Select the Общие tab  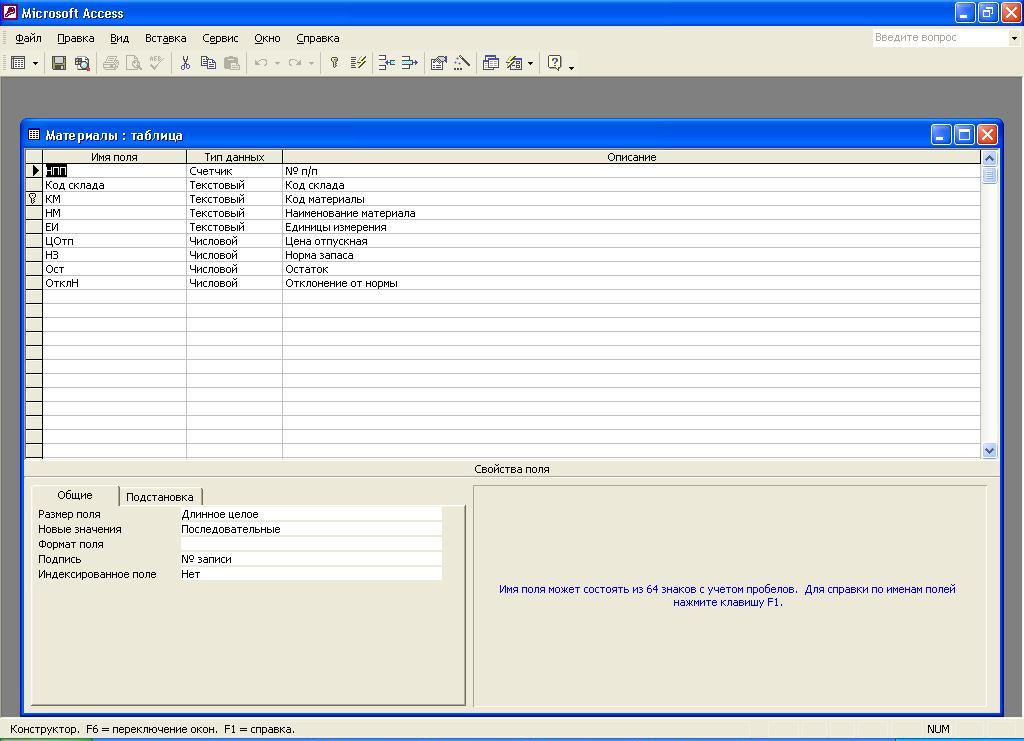tap(75, 495)
